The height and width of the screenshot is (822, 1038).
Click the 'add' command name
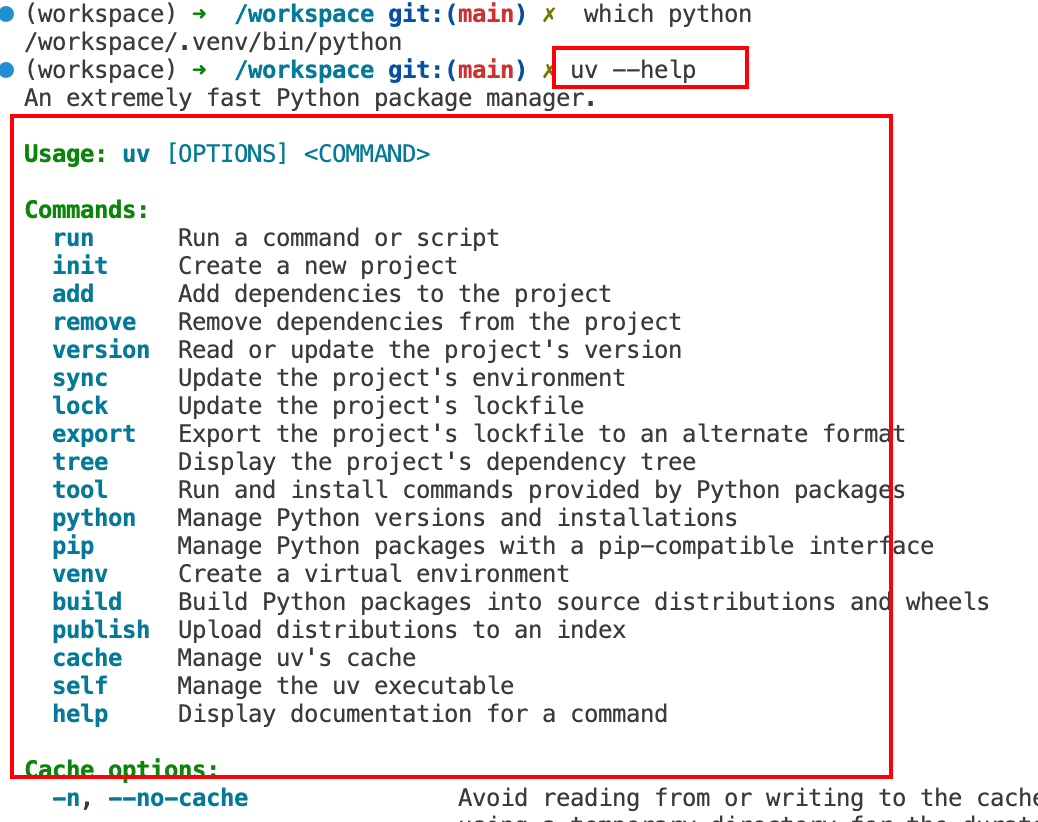tap(73, 294)
